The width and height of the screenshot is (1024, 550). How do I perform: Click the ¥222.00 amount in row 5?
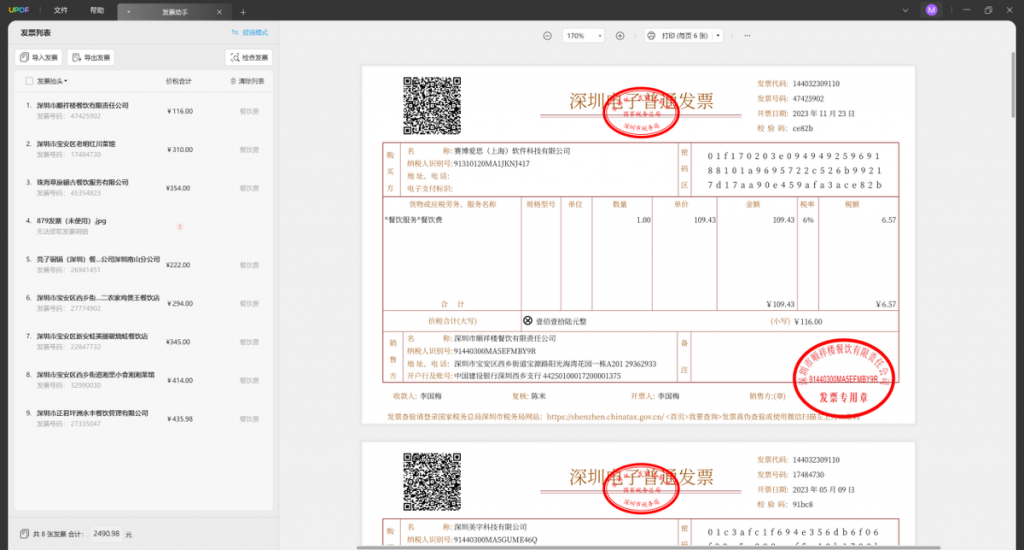pos(178,265)
